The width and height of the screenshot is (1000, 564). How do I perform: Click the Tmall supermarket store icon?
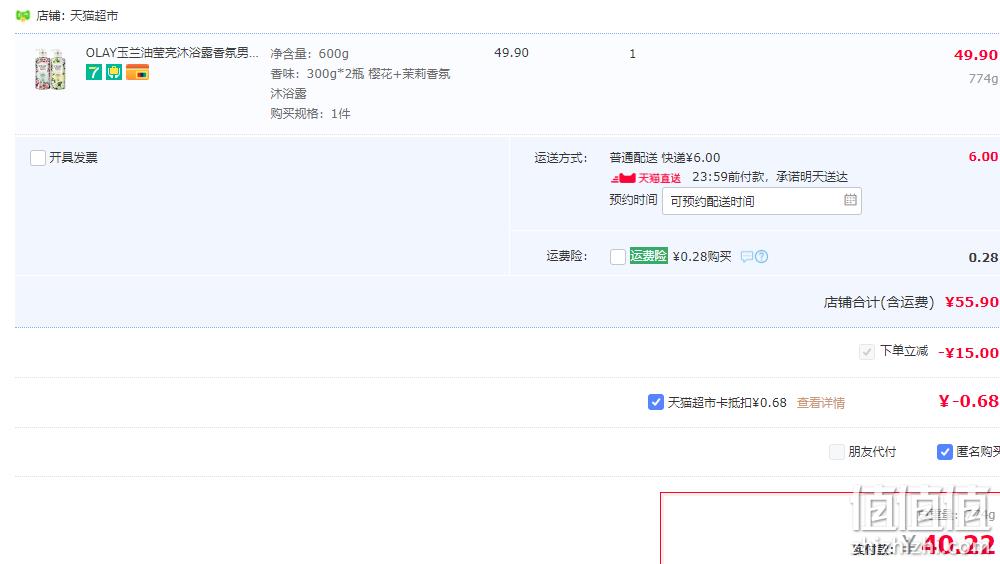23,15
